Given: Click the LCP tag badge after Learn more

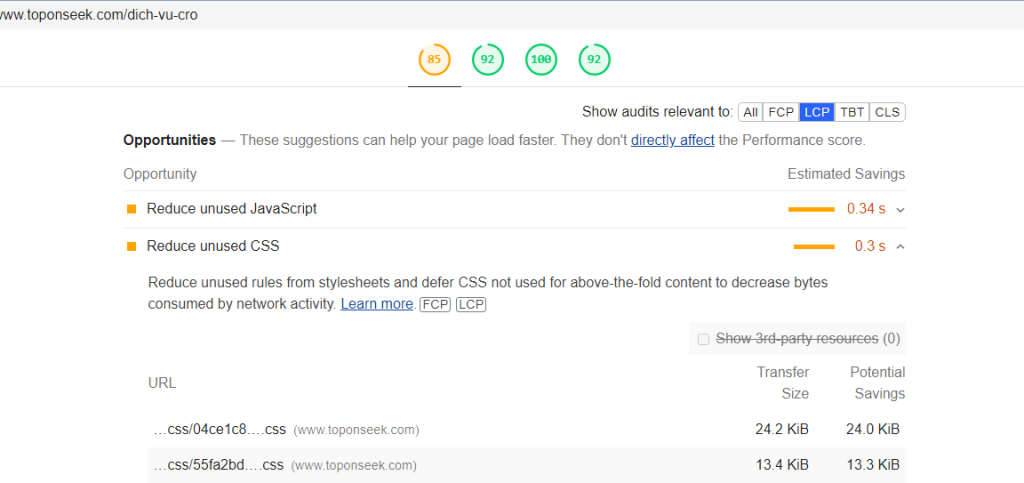Looking at the screenshot, I should 471,304.
